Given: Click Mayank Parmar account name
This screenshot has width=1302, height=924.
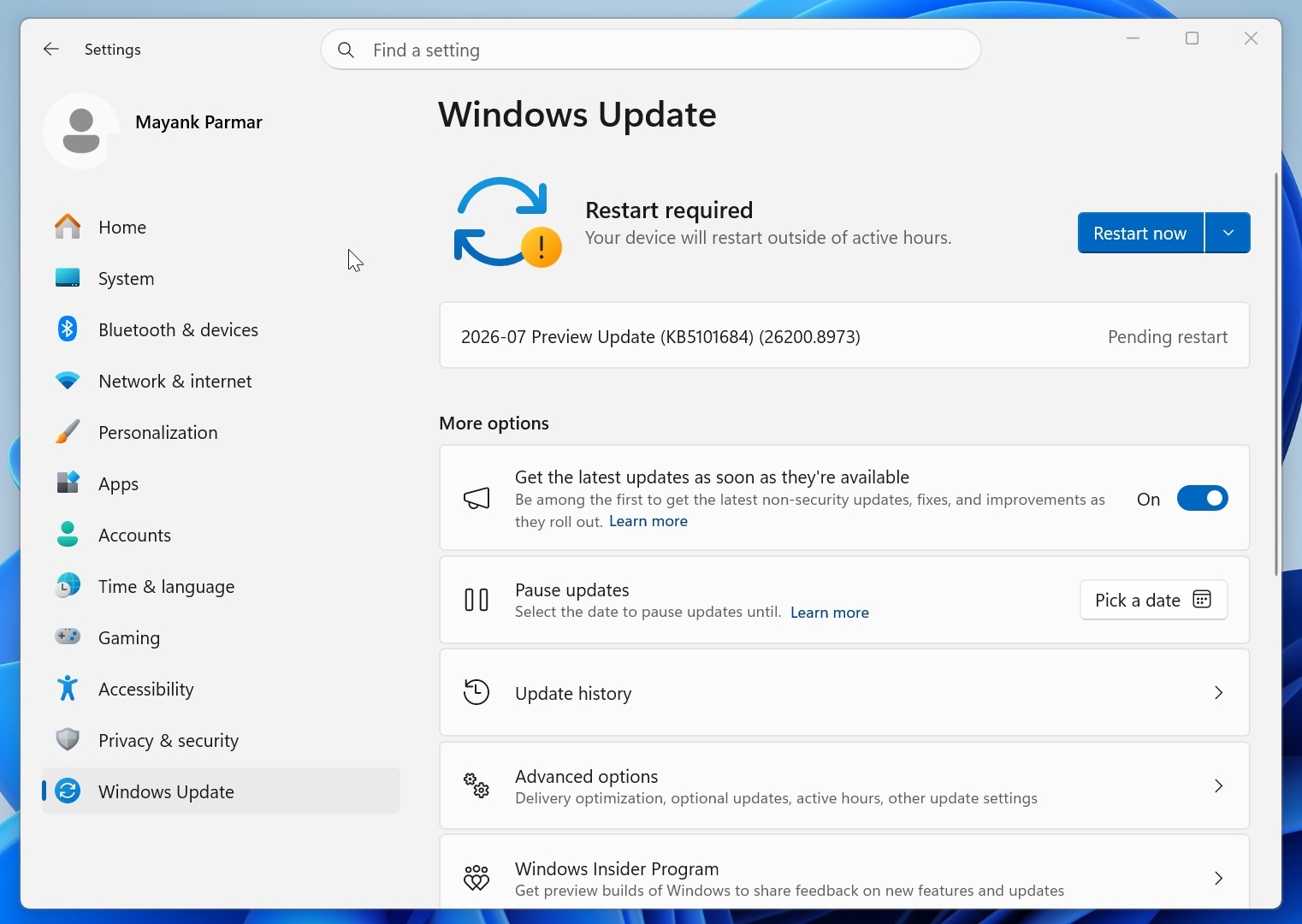Looking at the screenshot, I should (x=198, y=122).
